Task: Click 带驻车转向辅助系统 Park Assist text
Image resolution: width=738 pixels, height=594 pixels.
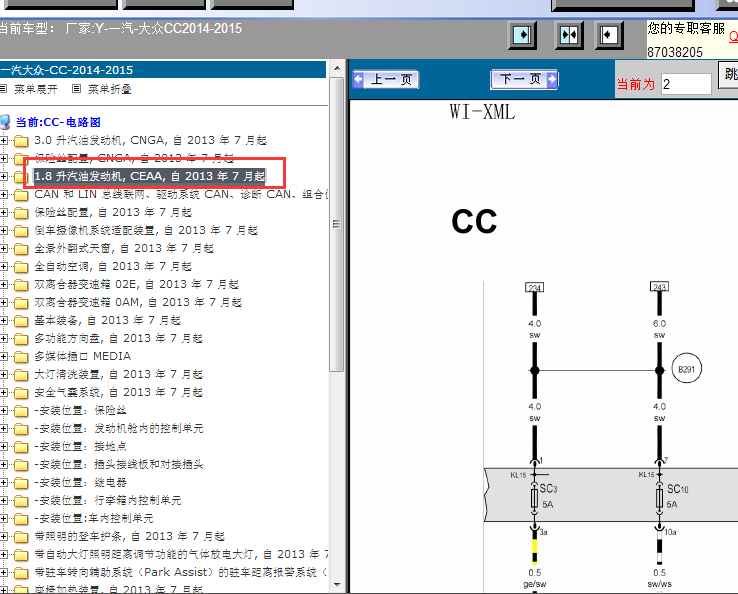Action: click(x=181, y=572)
